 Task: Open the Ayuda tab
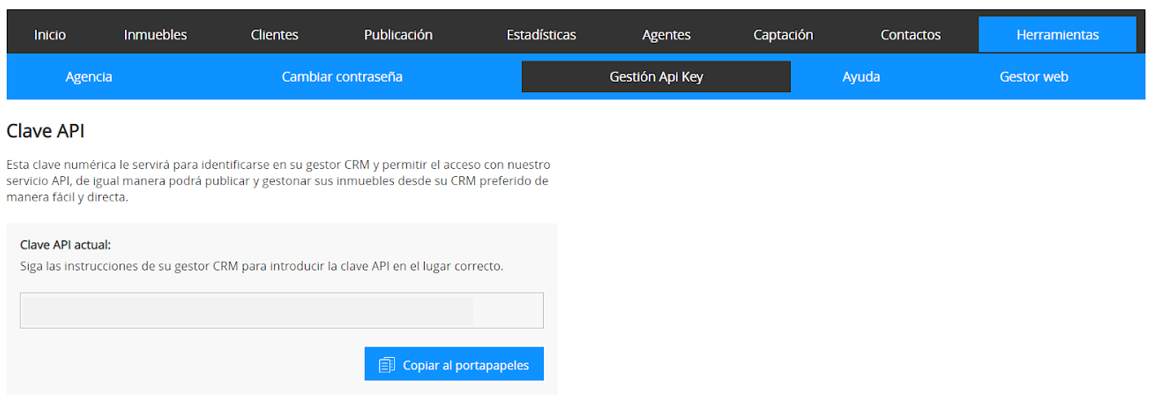click(x=861, y=77)
